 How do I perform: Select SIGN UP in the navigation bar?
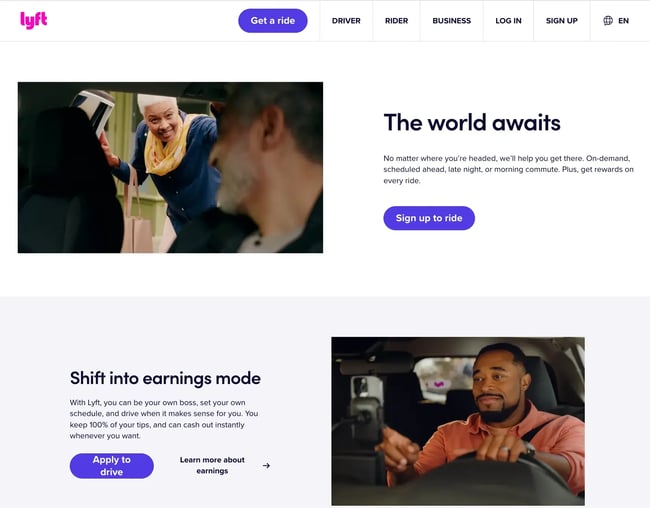[x=561, y=21]
